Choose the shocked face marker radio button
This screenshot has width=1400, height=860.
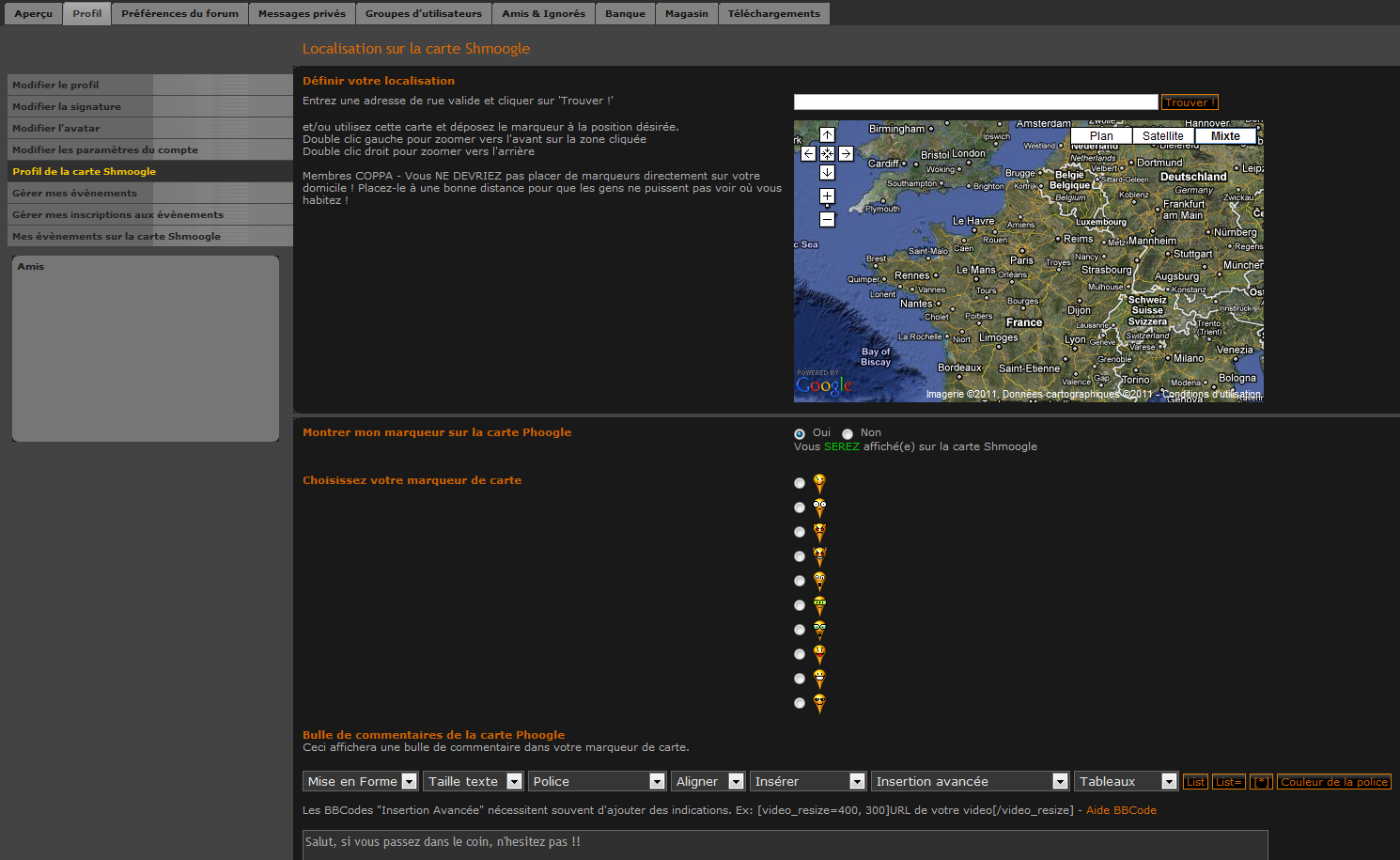pyautogui.click(x=800, y=581)
